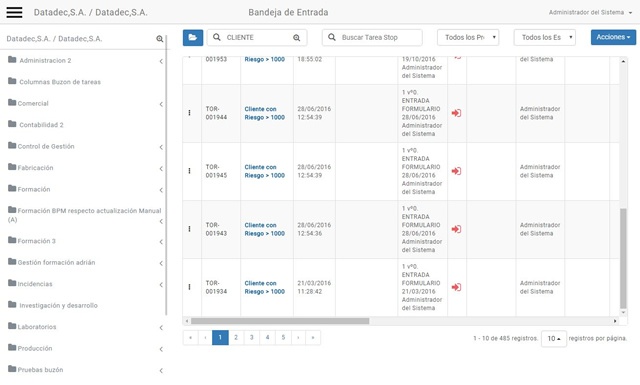Viewport: 640px width, 385px height.
Task: Focus the Buscar Tarea Stop field
Action: pos(372,38)
